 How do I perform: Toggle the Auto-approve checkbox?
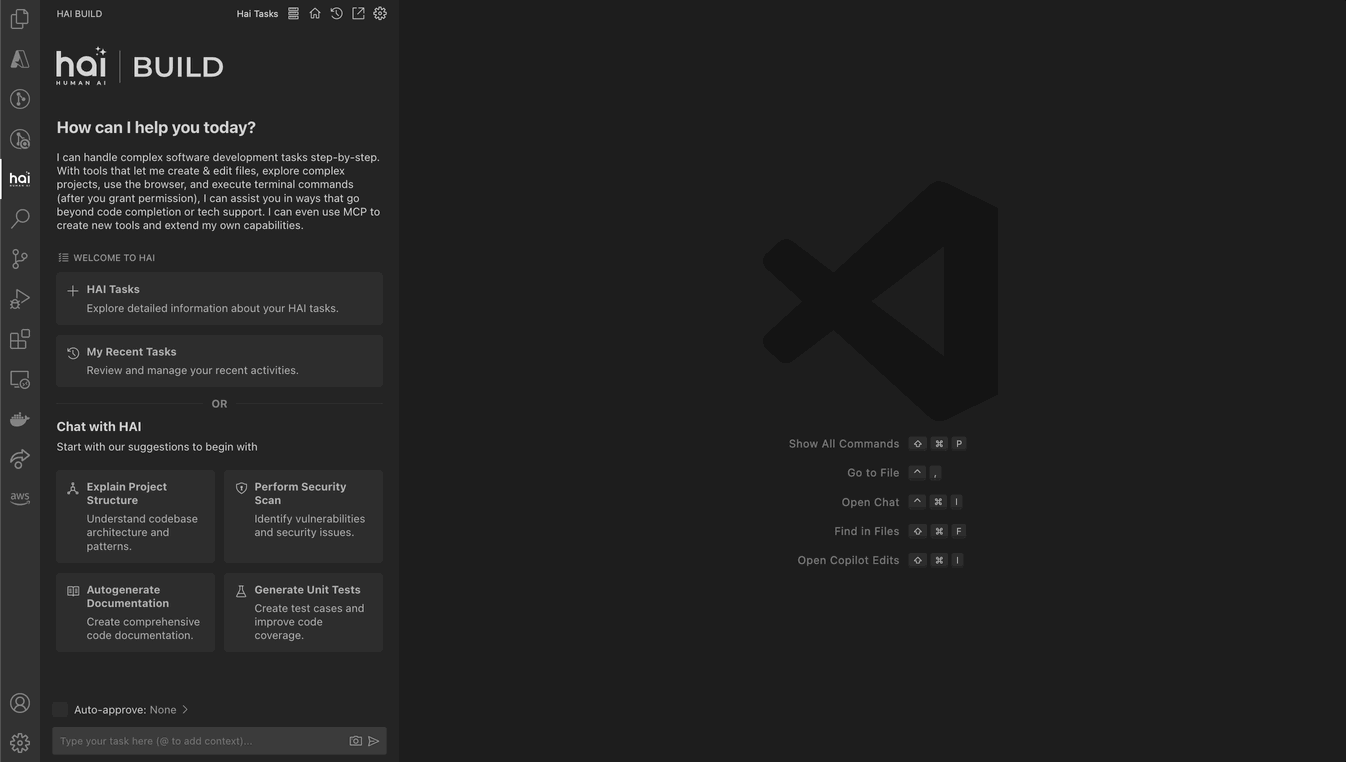click(60, 710)
